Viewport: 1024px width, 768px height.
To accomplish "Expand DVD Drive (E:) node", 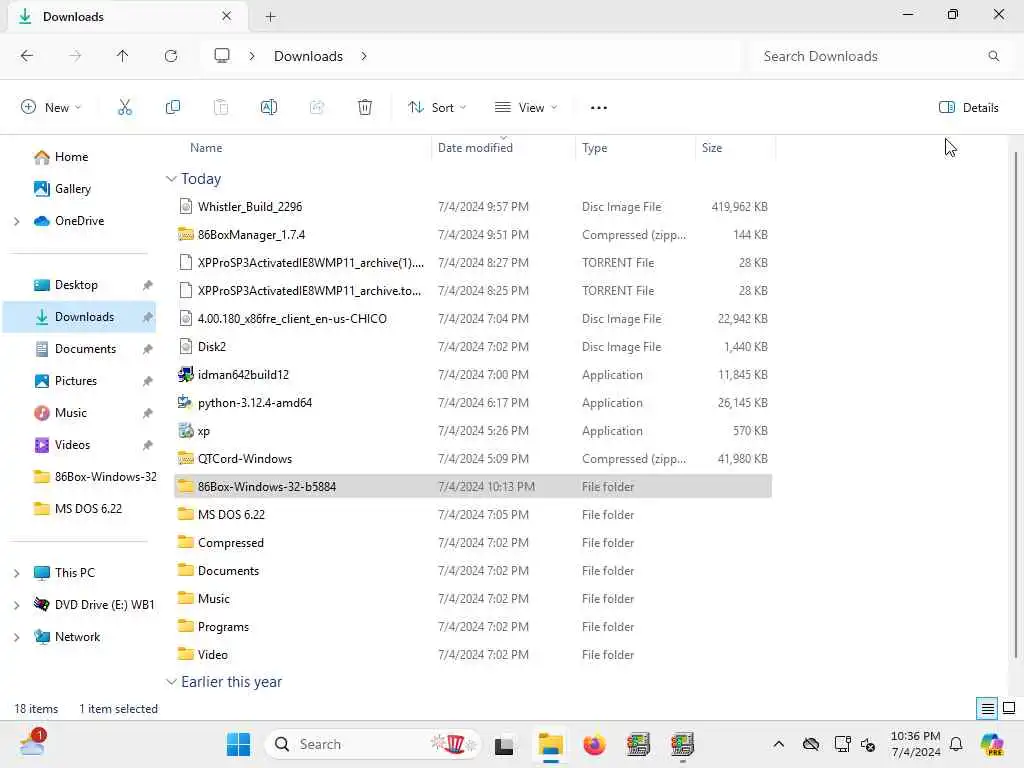I will coord(16,605).
